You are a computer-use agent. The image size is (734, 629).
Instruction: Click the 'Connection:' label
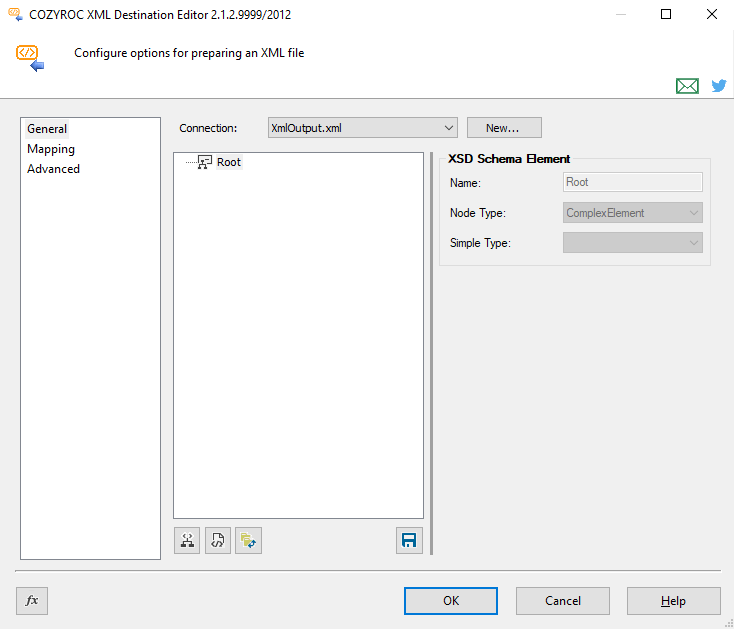208,128
